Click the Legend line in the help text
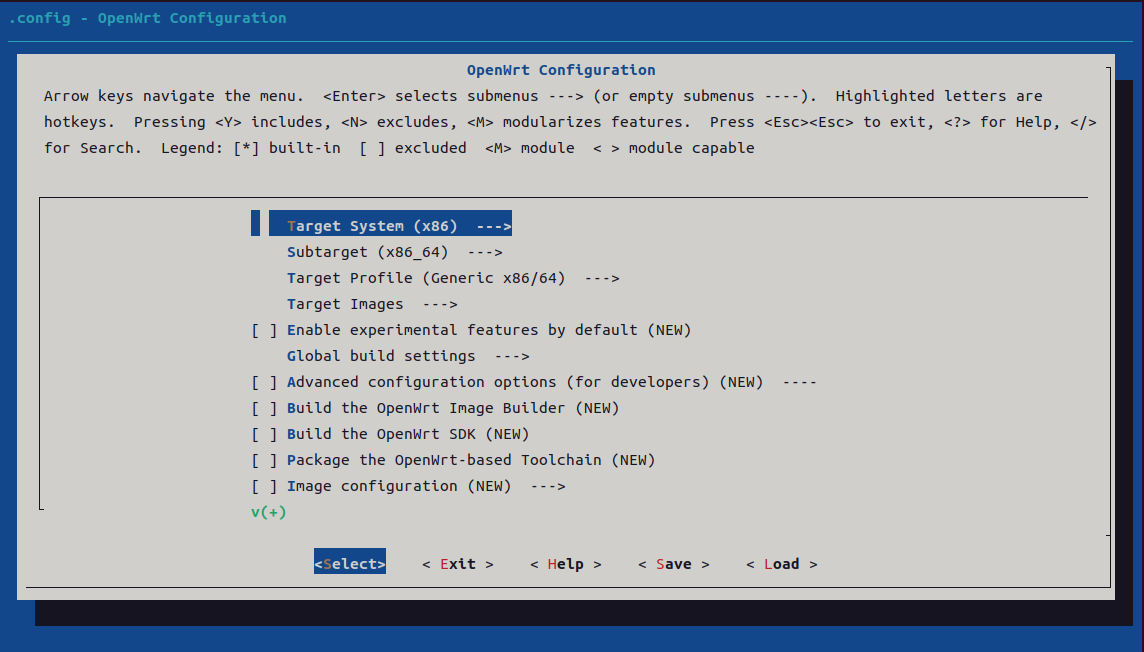Screen dimensions: 1144x652 (x=457, y=148)
